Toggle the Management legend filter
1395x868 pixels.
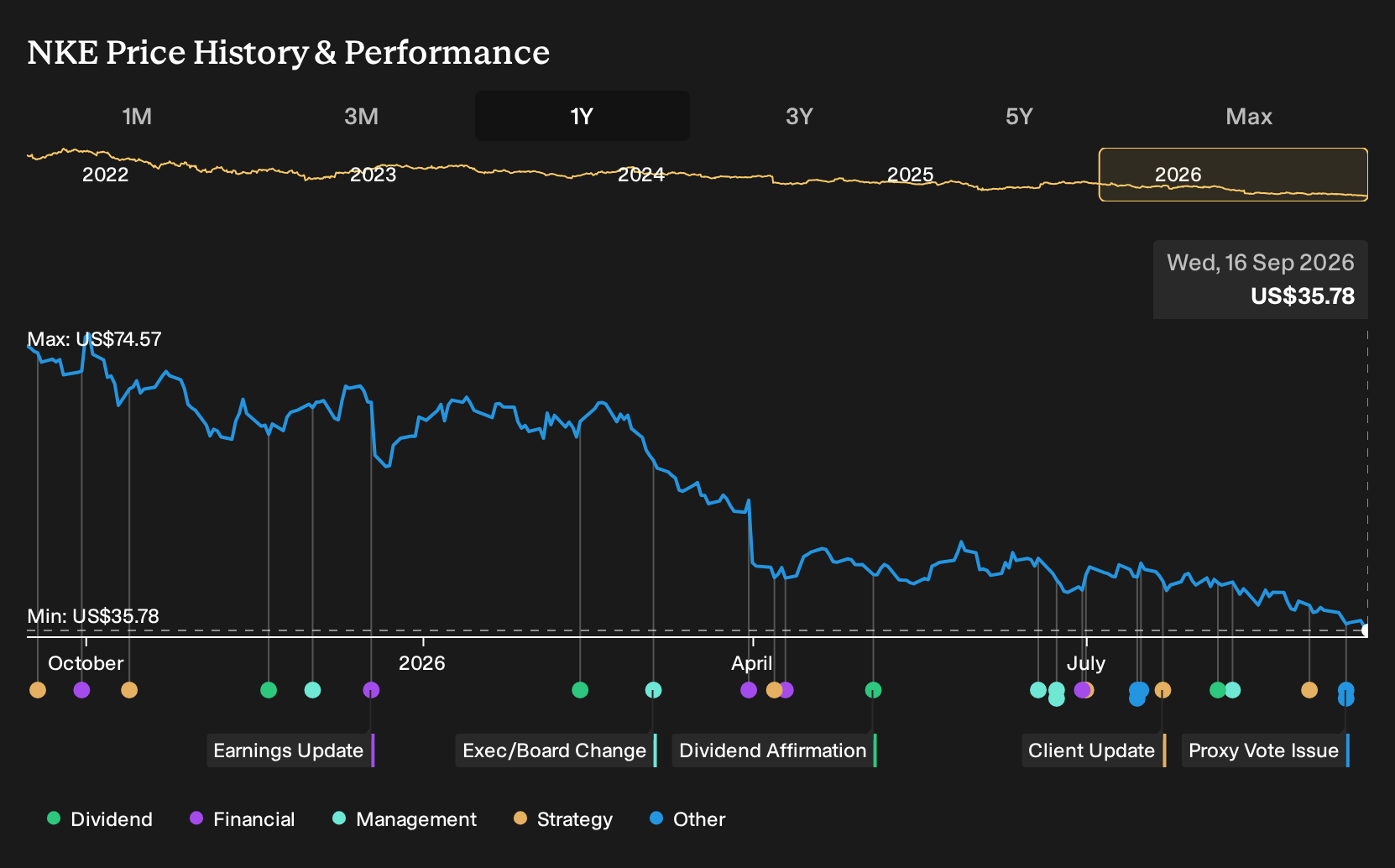(405, 819)
